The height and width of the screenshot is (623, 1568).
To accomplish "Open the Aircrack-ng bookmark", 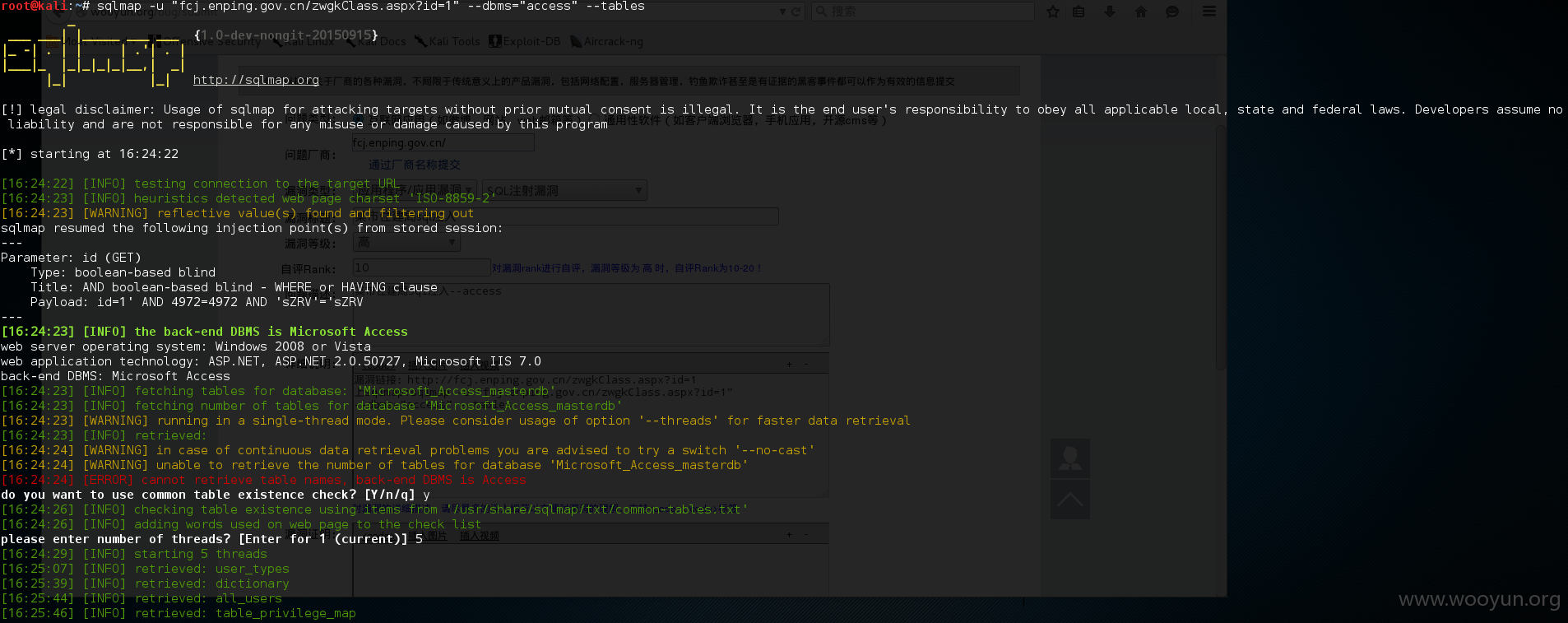I will (607, 41).
